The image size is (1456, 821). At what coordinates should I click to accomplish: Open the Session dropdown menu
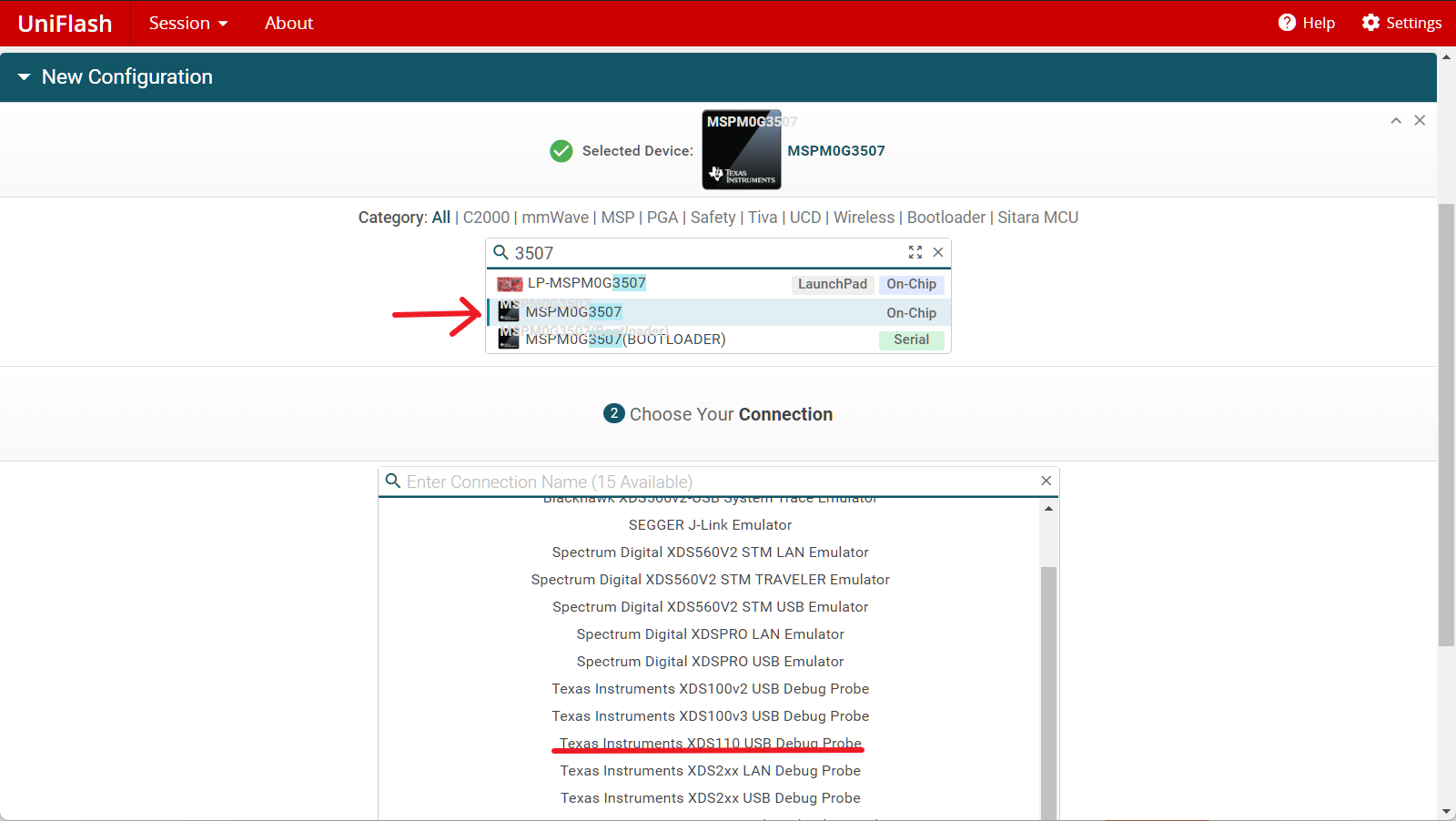click(188, 24)
